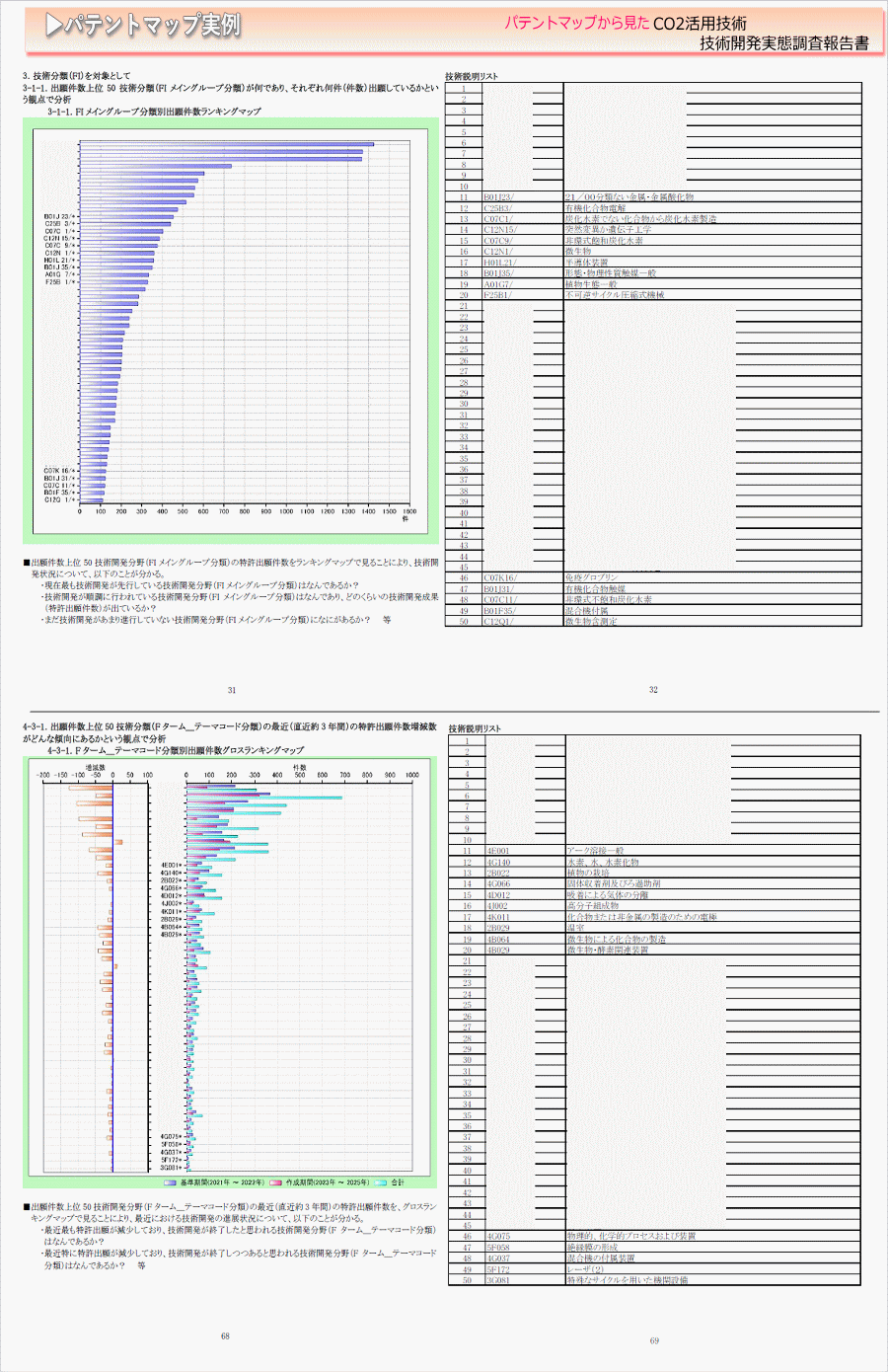Screen dimensions: 888x1372
Task: Click the パテントマップ実例 banner title
Action: pyautogui.click(x=152, y=26)
